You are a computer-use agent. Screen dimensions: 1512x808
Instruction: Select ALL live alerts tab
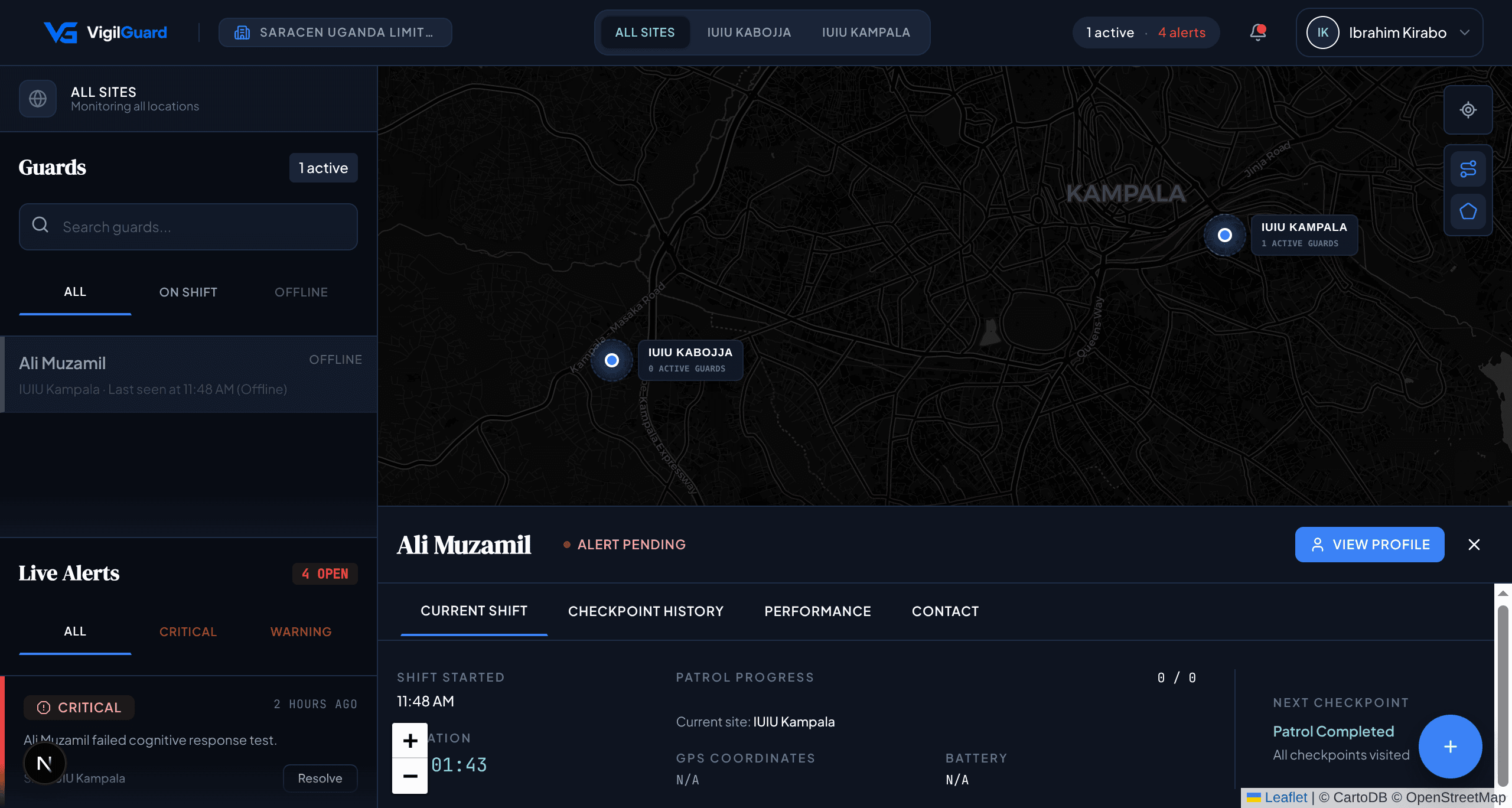[x=75, y=631]
